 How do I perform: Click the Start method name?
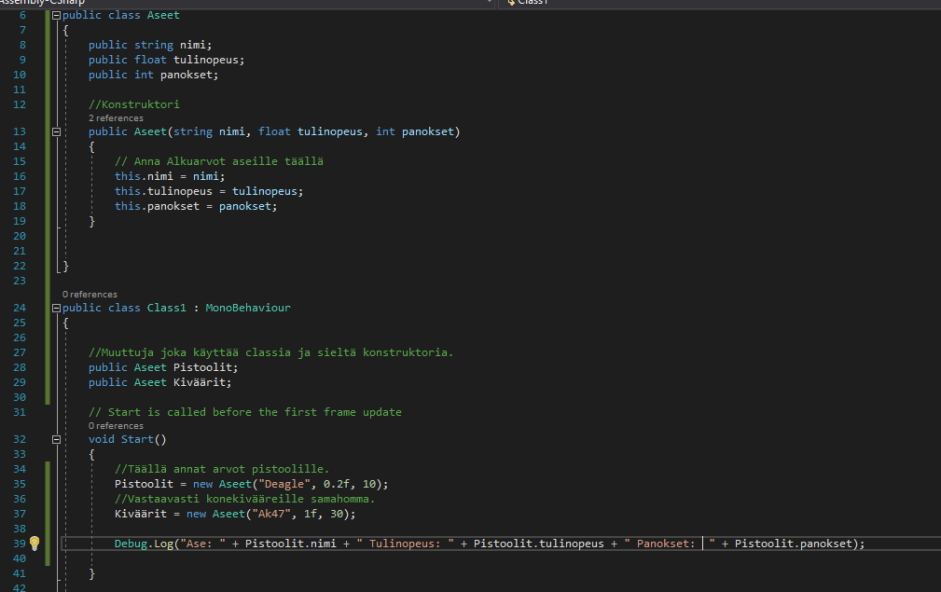(x=137, y=439)
